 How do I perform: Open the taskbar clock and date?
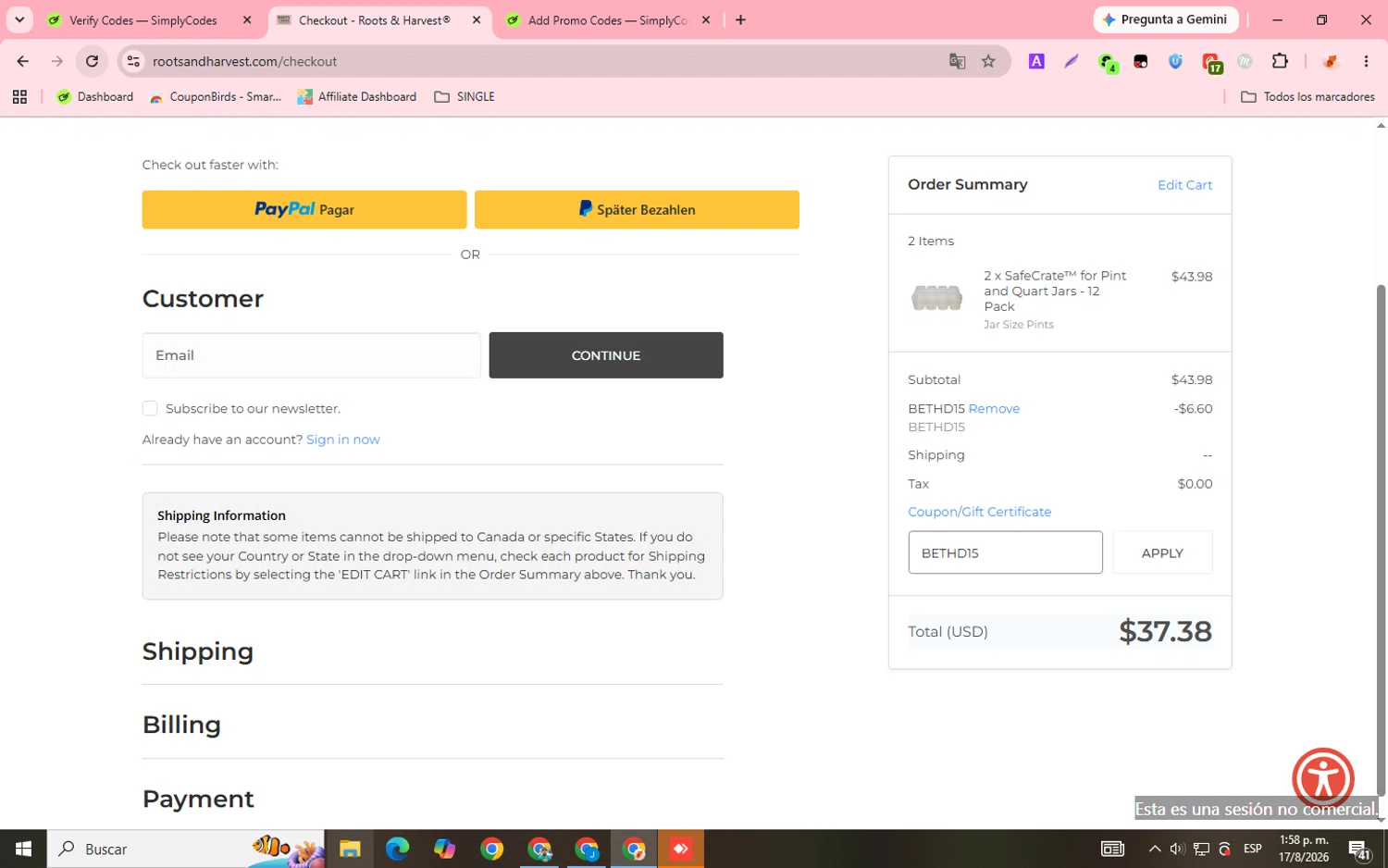point(1304,849)
